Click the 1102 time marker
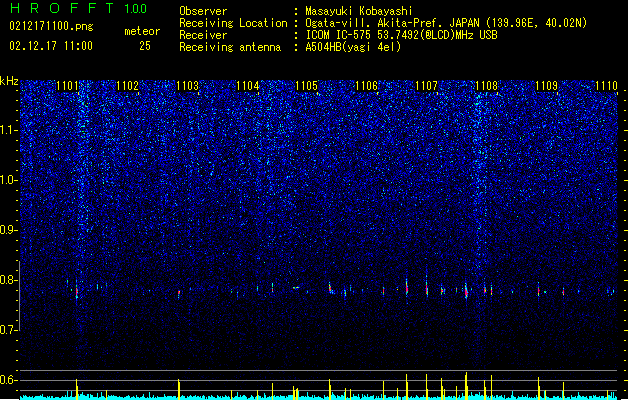Screen dimensions: 629x400 pos(128,86)
